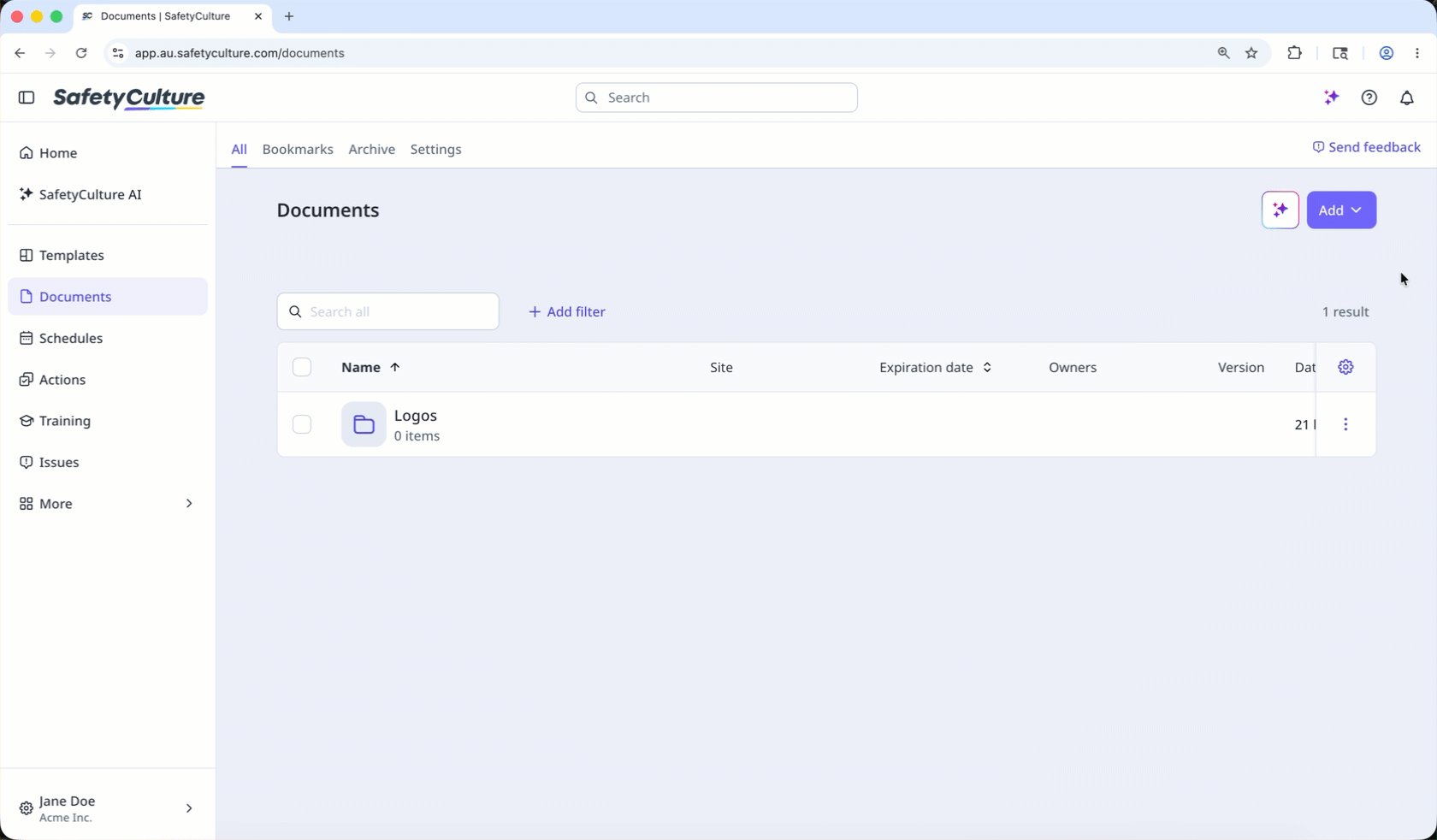Sort by Name using the arrow icon

click(395, 367)
